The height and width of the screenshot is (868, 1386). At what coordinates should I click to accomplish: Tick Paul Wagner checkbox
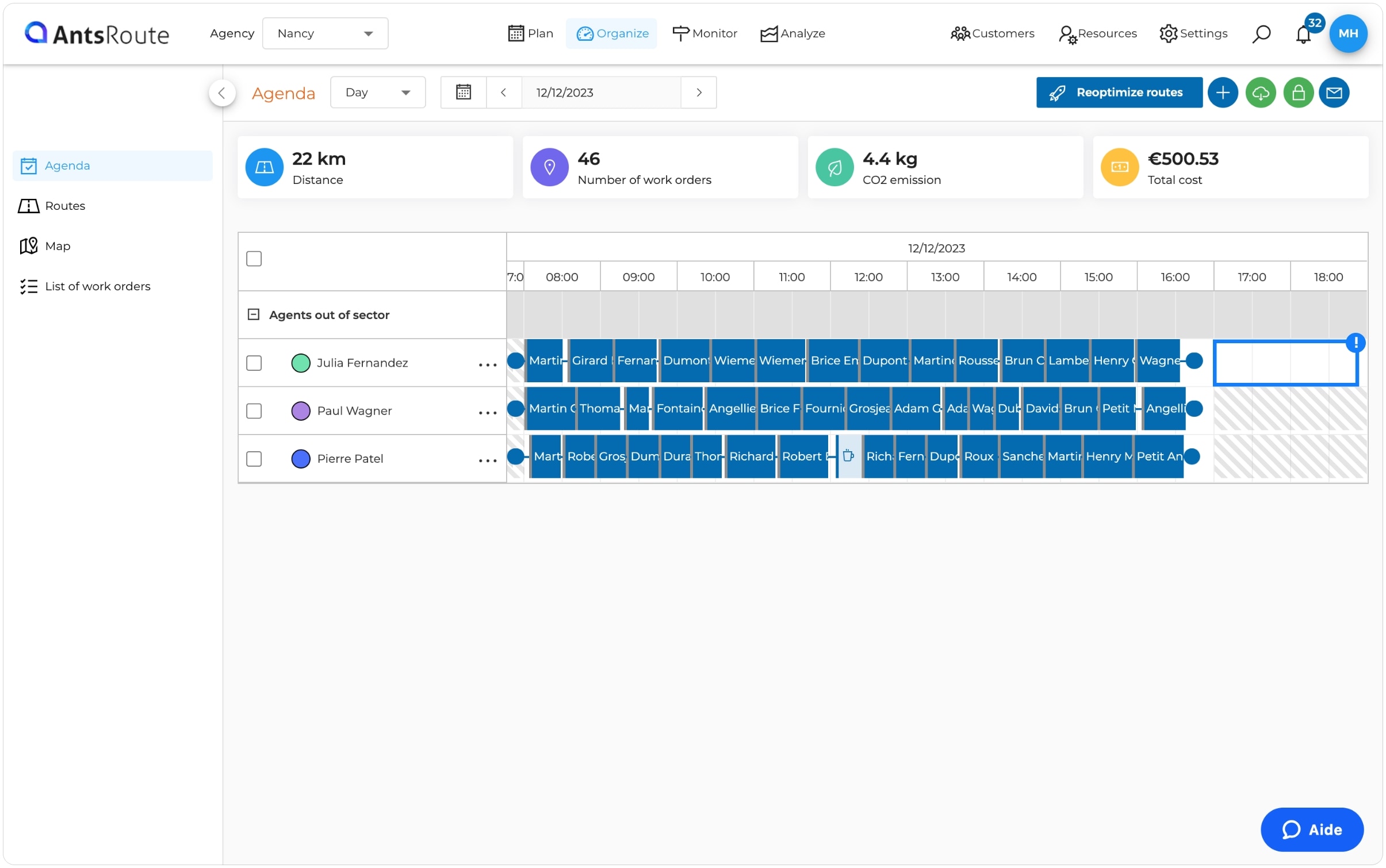click(x=254, y=410)
